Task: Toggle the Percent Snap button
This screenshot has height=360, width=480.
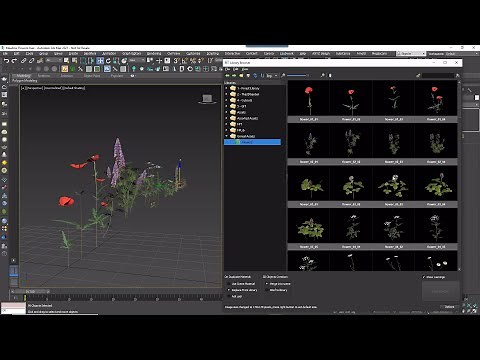Action: [193, 61]
